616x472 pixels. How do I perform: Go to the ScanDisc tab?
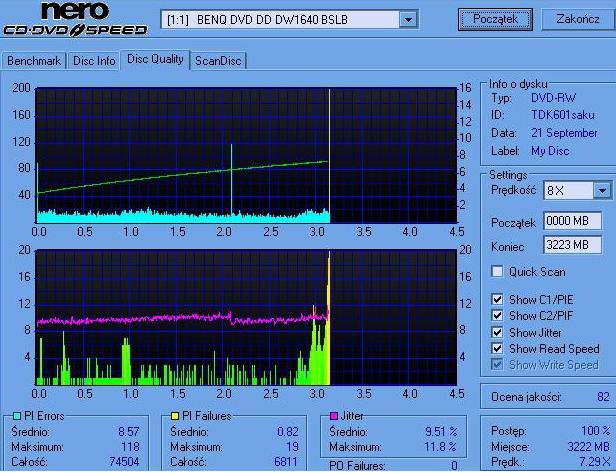[218, 61]
